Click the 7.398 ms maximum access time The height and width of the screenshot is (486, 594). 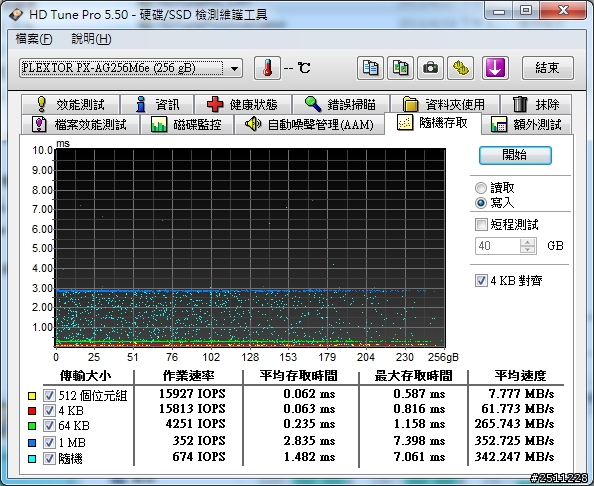coord(419,441)
